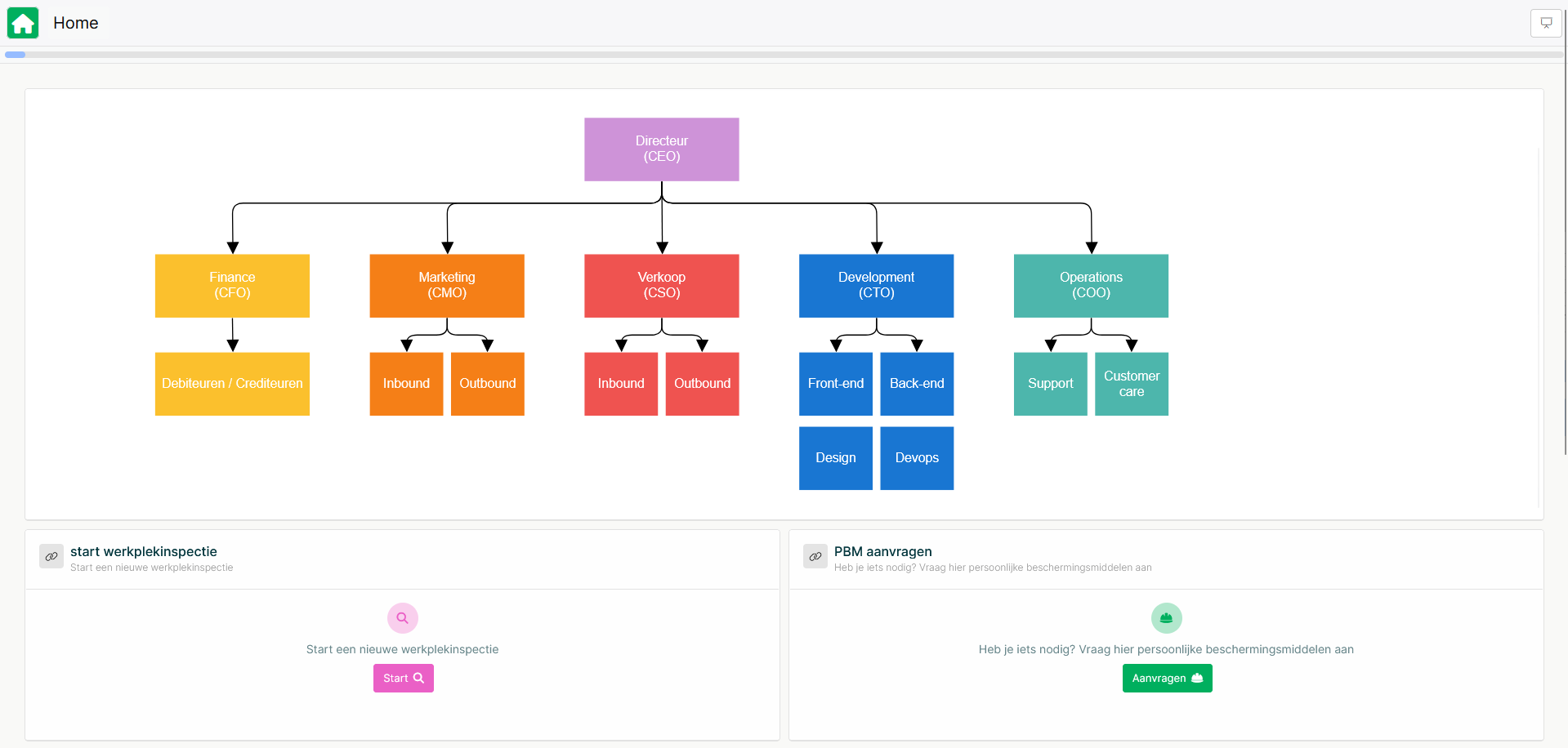Select the Finance (CFO) node
1568x748 pixels.
pyautogui.click(x=232, y=286)
